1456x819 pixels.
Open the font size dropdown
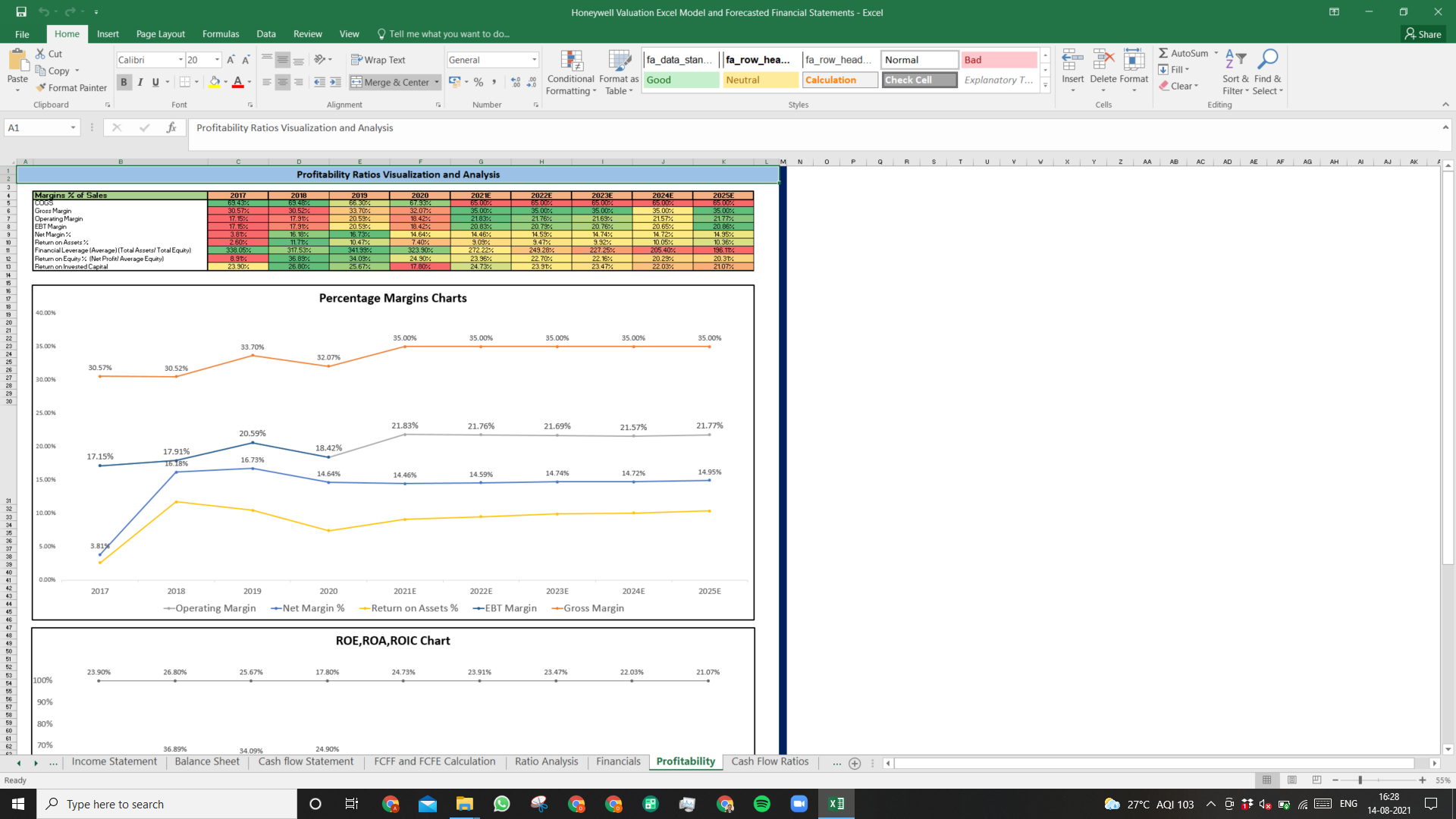(217, 60)
